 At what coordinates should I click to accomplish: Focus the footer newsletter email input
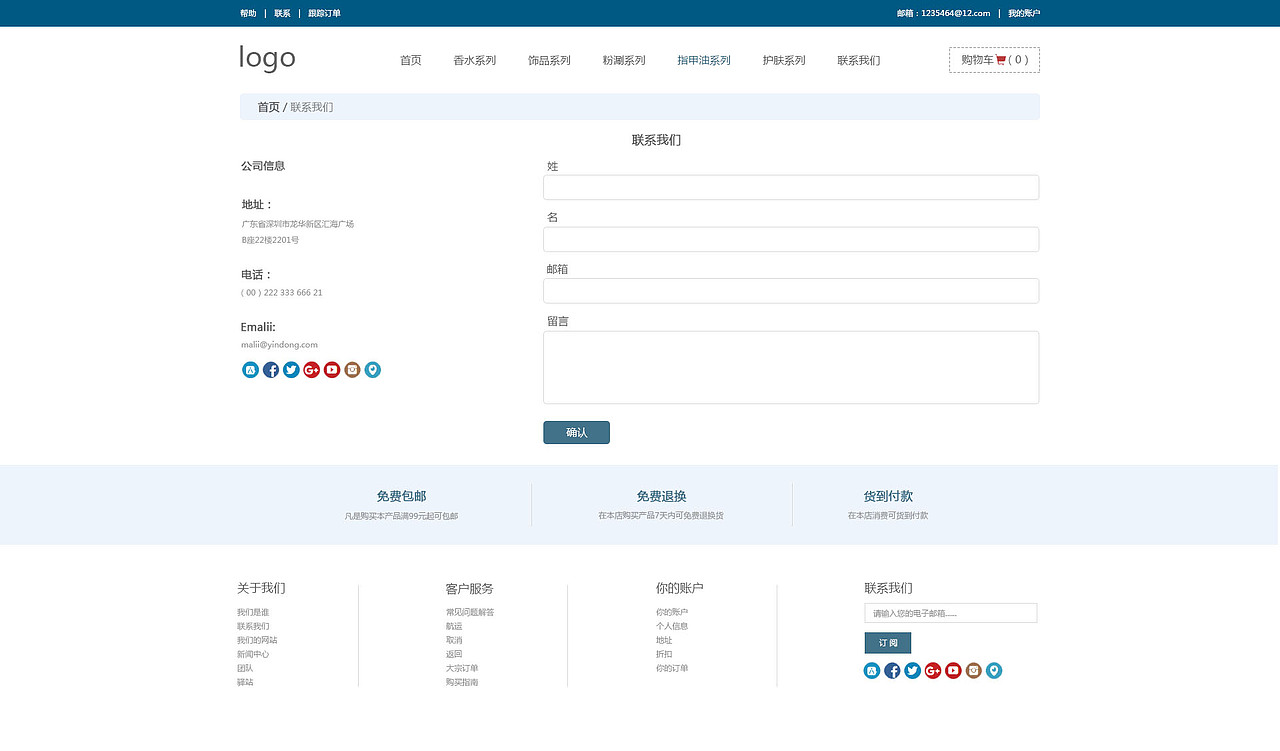[951, 613]
